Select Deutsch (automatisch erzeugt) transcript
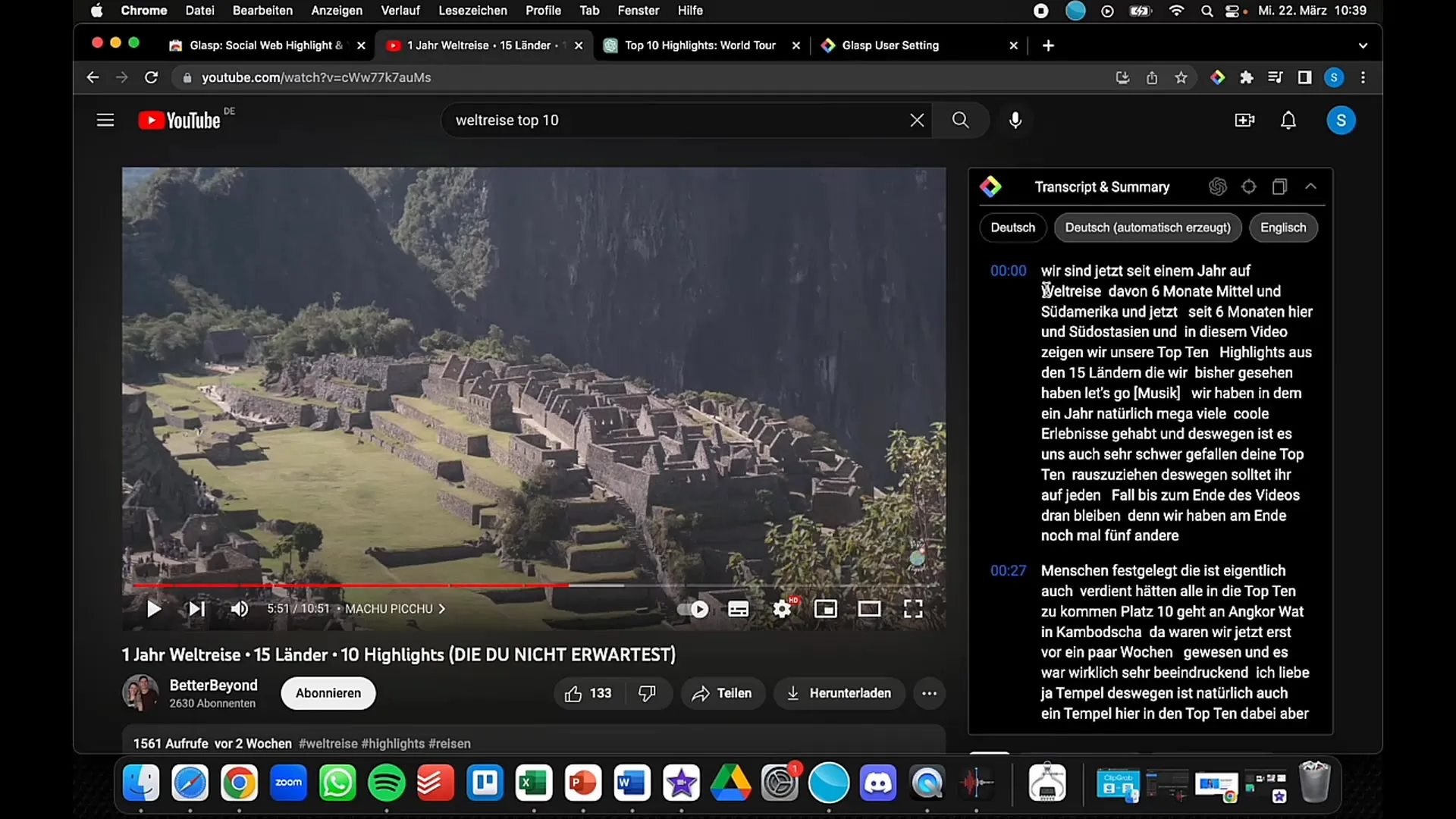The height and width of the screenshot is (819, 1456). [x=1147, y=227]
